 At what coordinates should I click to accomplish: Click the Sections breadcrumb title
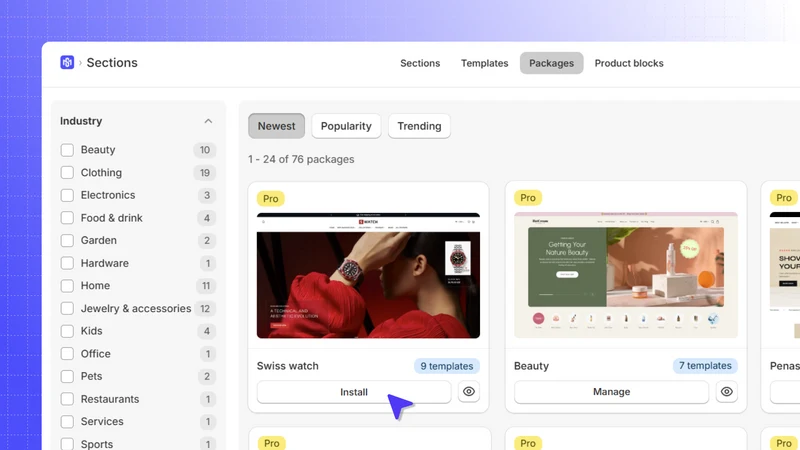point(112,62)
